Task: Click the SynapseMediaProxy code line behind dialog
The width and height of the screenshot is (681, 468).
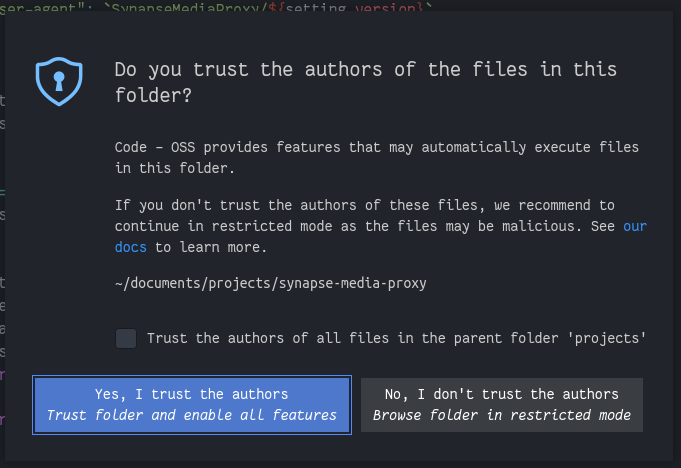Action: [216, 6]
